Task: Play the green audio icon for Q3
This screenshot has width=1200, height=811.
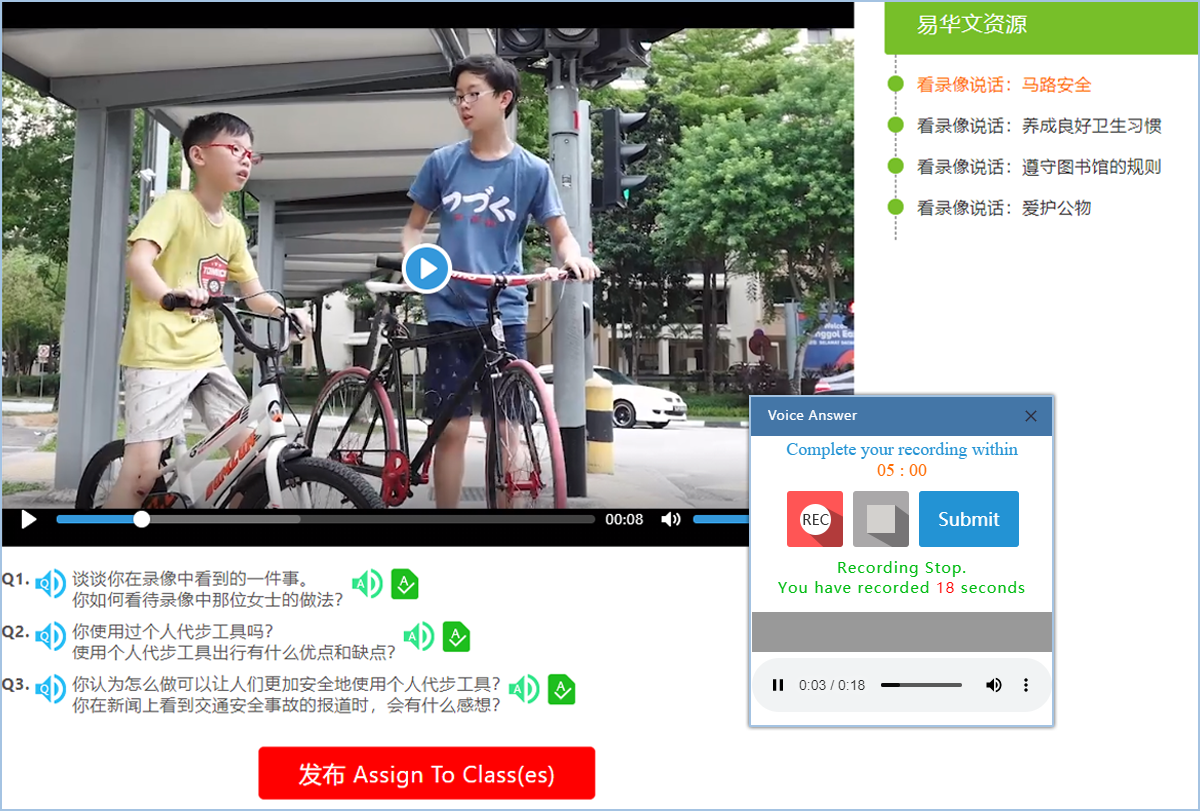Action: pos(524,688)
